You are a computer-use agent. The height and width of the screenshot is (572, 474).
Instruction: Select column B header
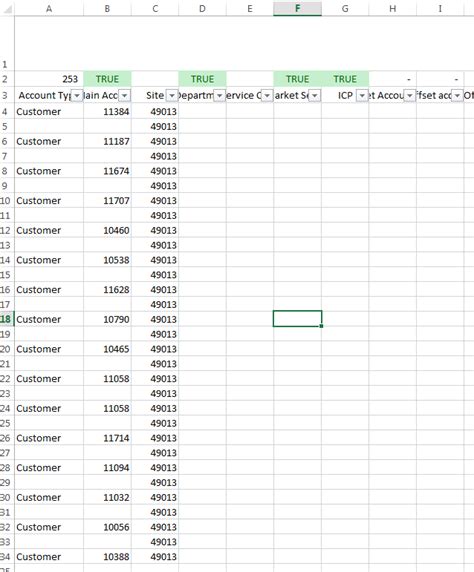coord(107,9)
